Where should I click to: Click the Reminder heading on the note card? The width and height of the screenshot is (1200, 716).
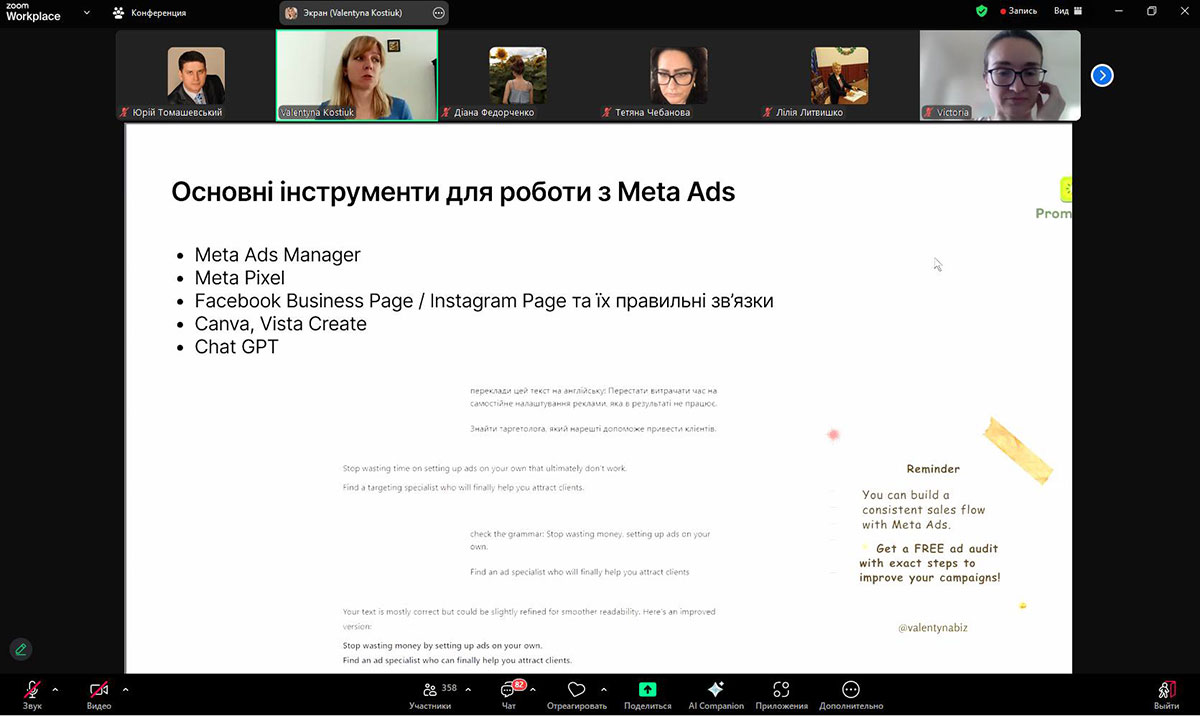[933, 469]
